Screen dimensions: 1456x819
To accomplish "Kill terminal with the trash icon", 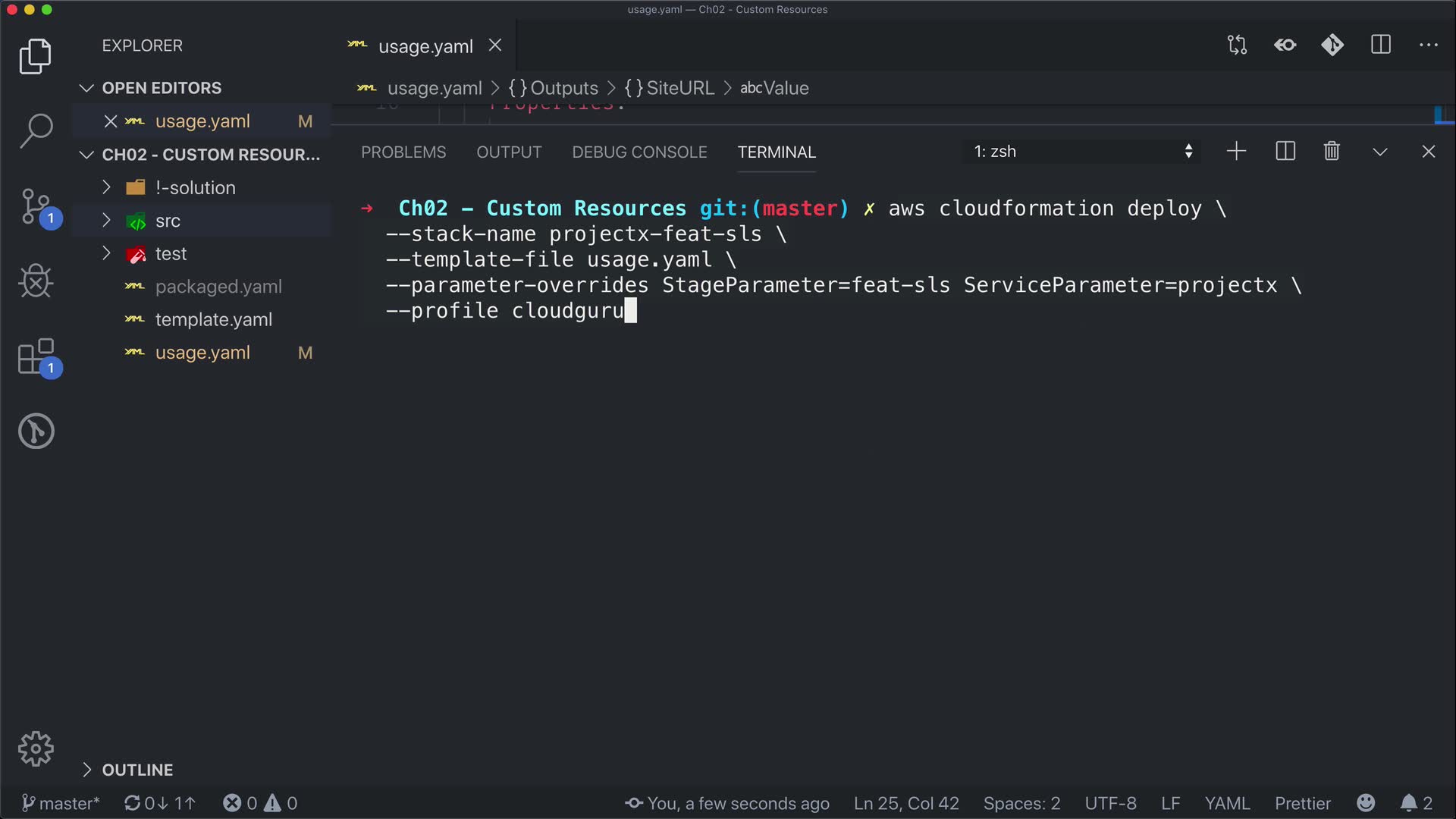I will pyautogui.click(x=1332, y=152).
